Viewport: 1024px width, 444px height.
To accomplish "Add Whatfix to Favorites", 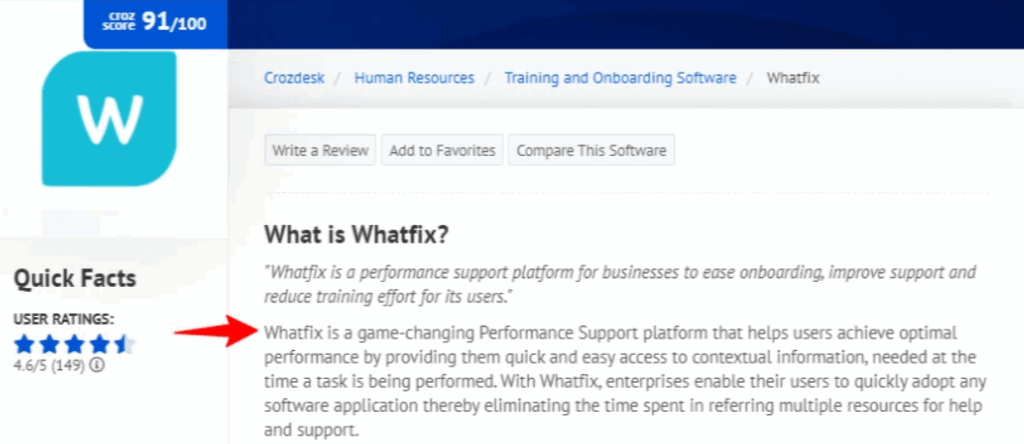I will [x=442, y=151].
